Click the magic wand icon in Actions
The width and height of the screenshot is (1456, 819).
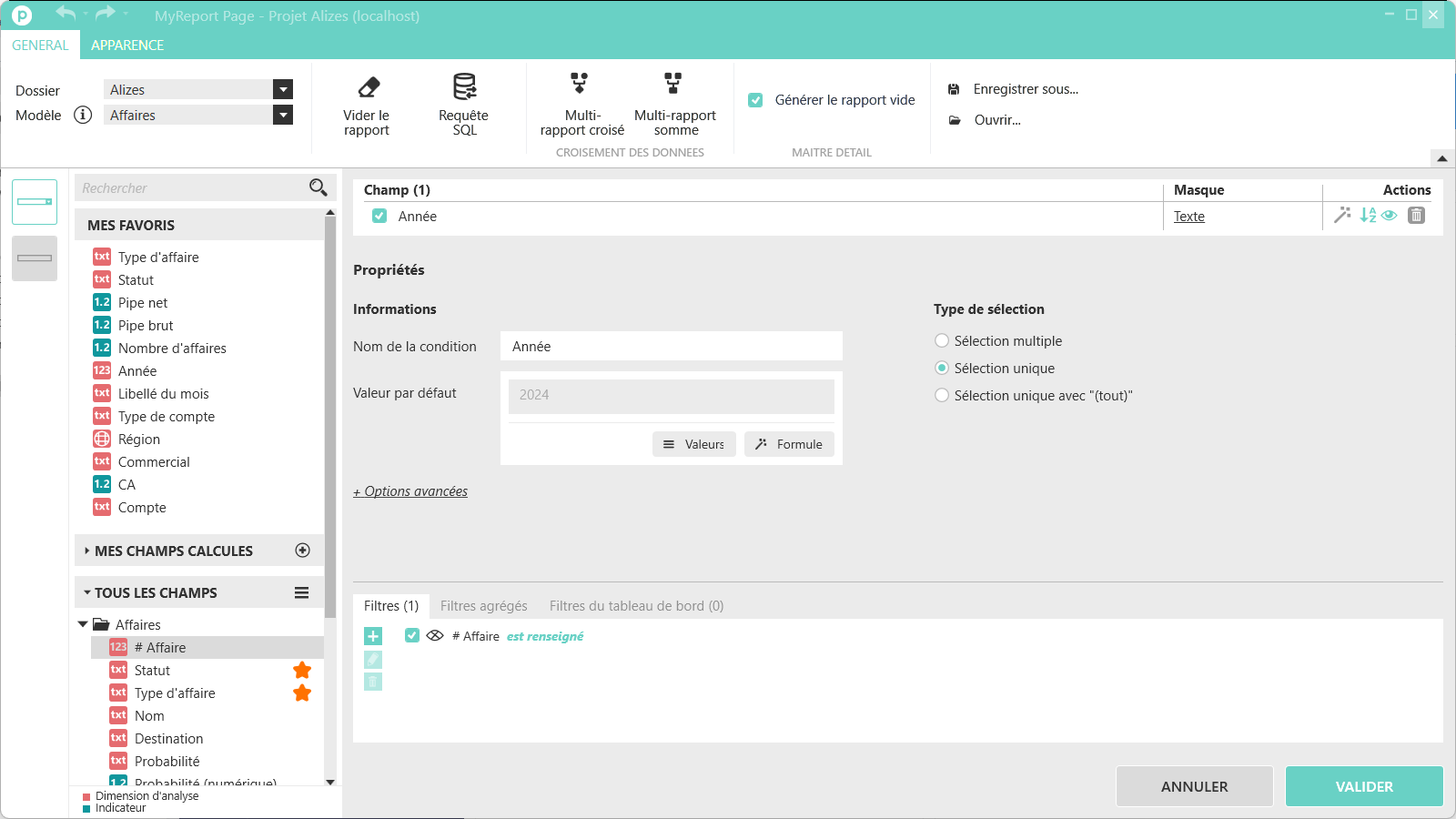coord(1341,216)
